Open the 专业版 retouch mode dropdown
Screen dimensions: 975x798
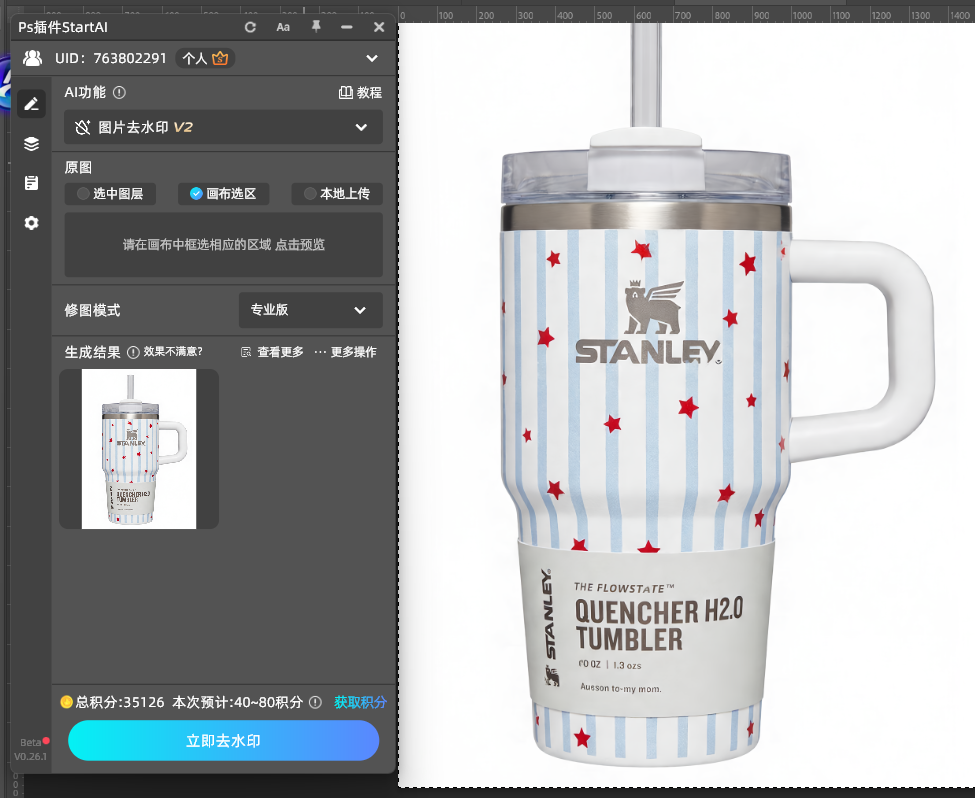(311, 310)
